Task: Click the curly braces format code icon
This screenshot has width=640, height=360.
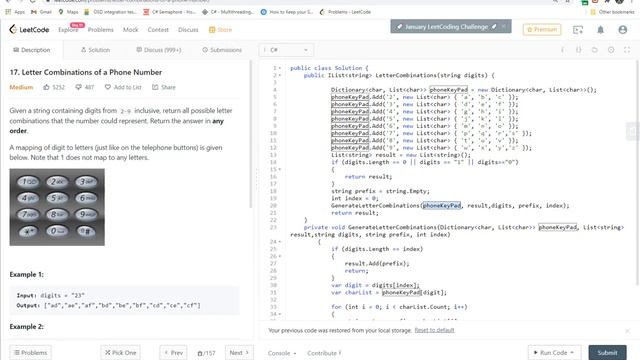Action: (x=578, y=50)
